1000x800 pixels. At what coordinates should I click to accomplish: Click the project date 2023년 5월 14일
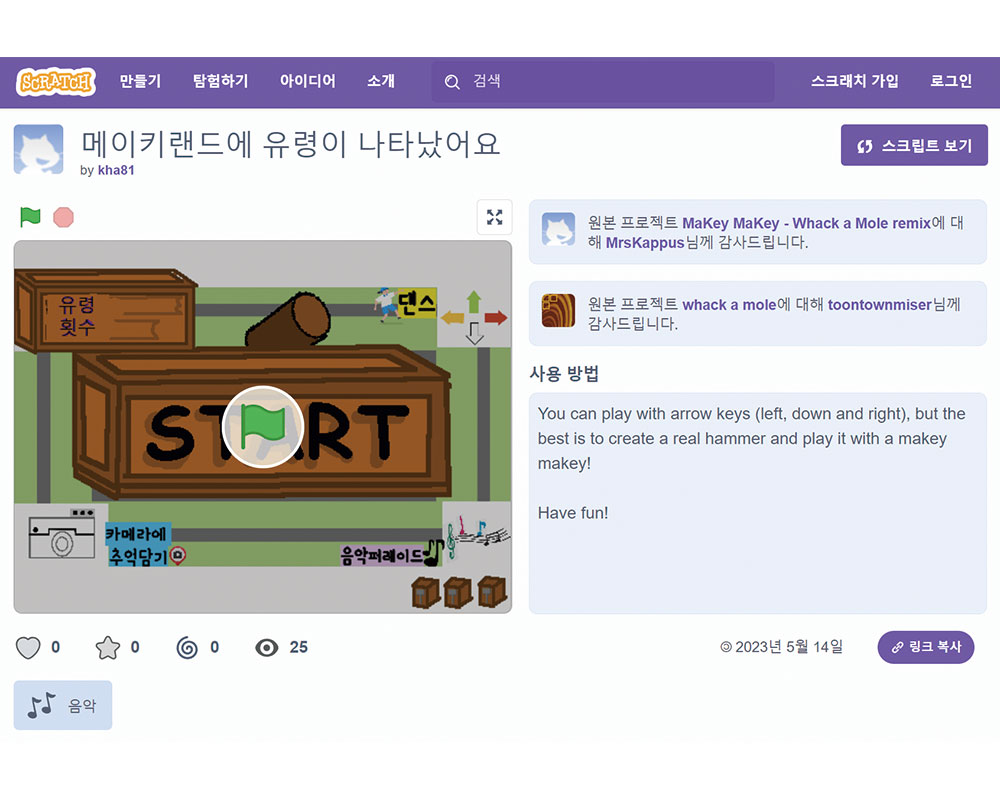pyautogui.click(x=788, y=647)
